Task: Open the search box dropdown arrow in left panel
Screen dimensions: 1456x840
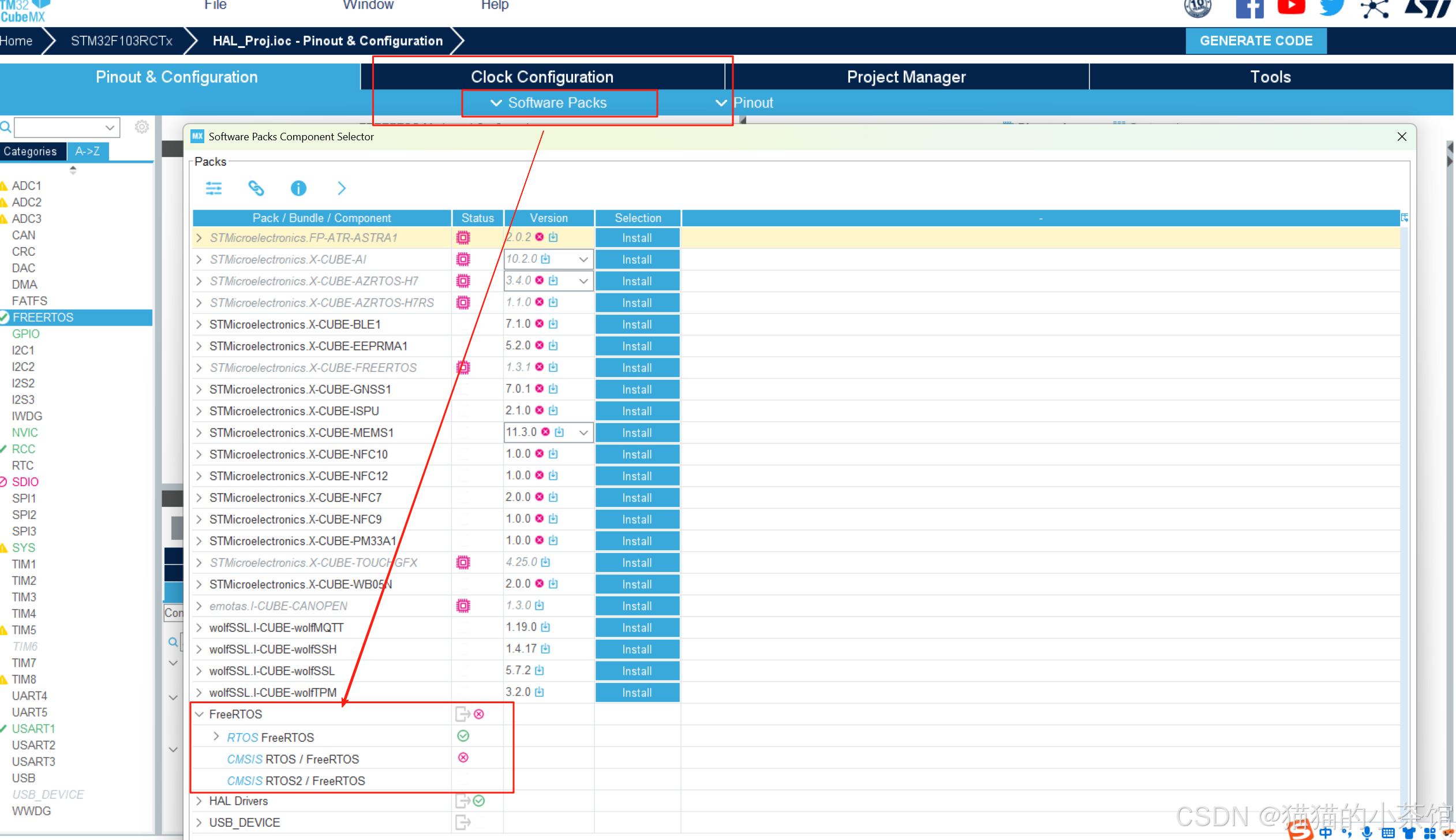Action: (x=110, y=127)
